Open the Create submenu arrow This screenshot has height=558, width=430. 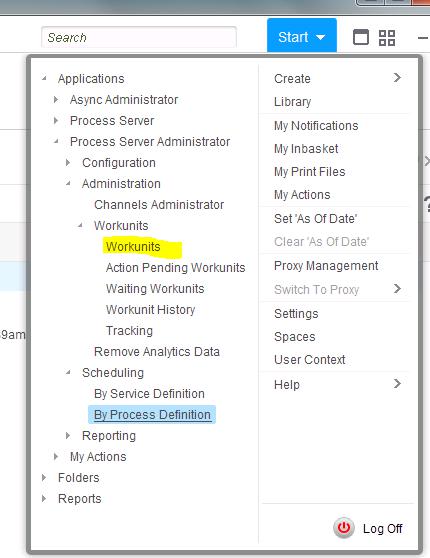click(397, 78)
